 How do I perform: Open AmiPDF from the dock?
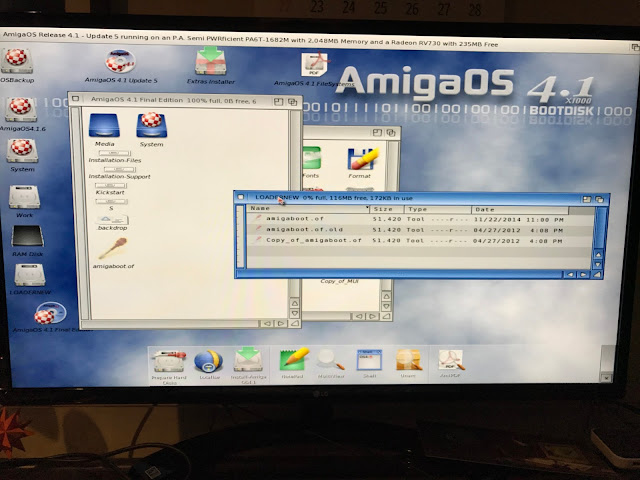point(451,360)
